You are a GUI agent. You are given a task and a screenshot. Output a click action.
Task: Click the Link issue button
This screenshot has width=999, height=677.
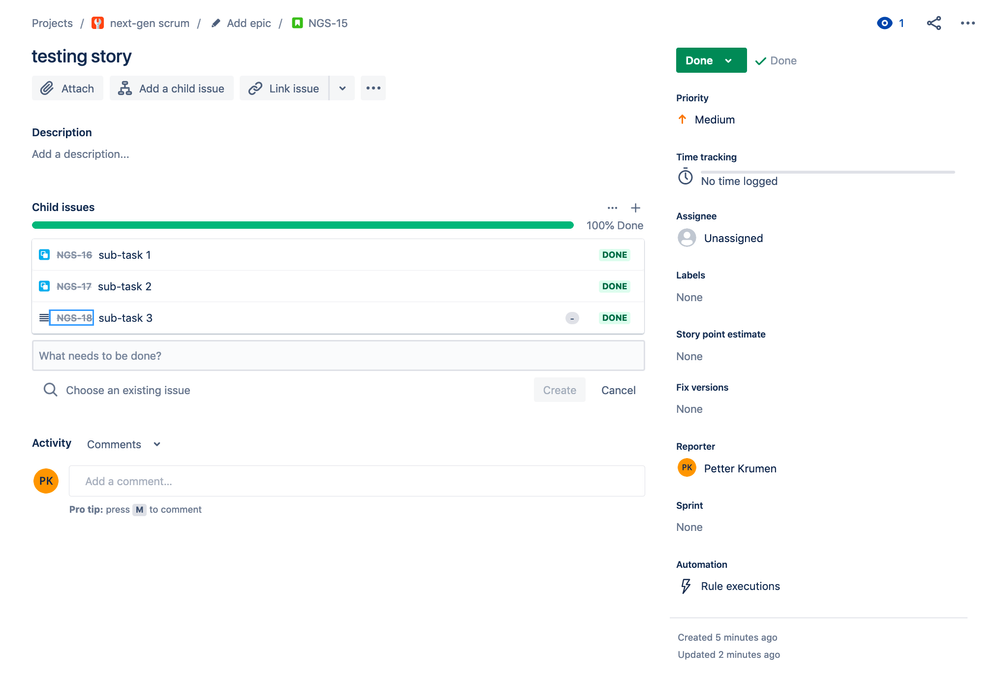[x=284, y=89]
